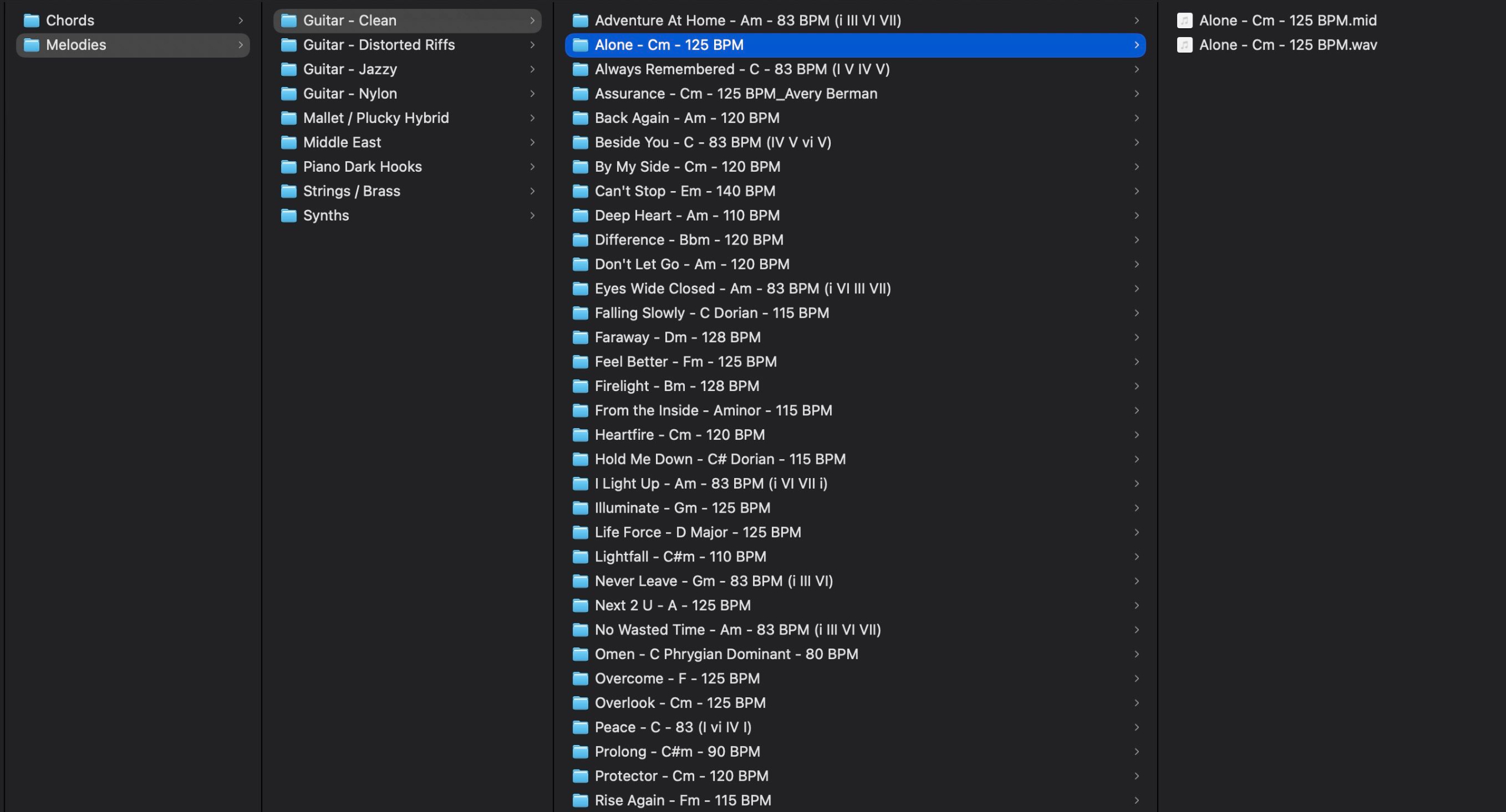Expand chevron for Rise Again - Fm - 115 BPM
This screenshot has height=812, width=1506.
(x=1136, y=800)
